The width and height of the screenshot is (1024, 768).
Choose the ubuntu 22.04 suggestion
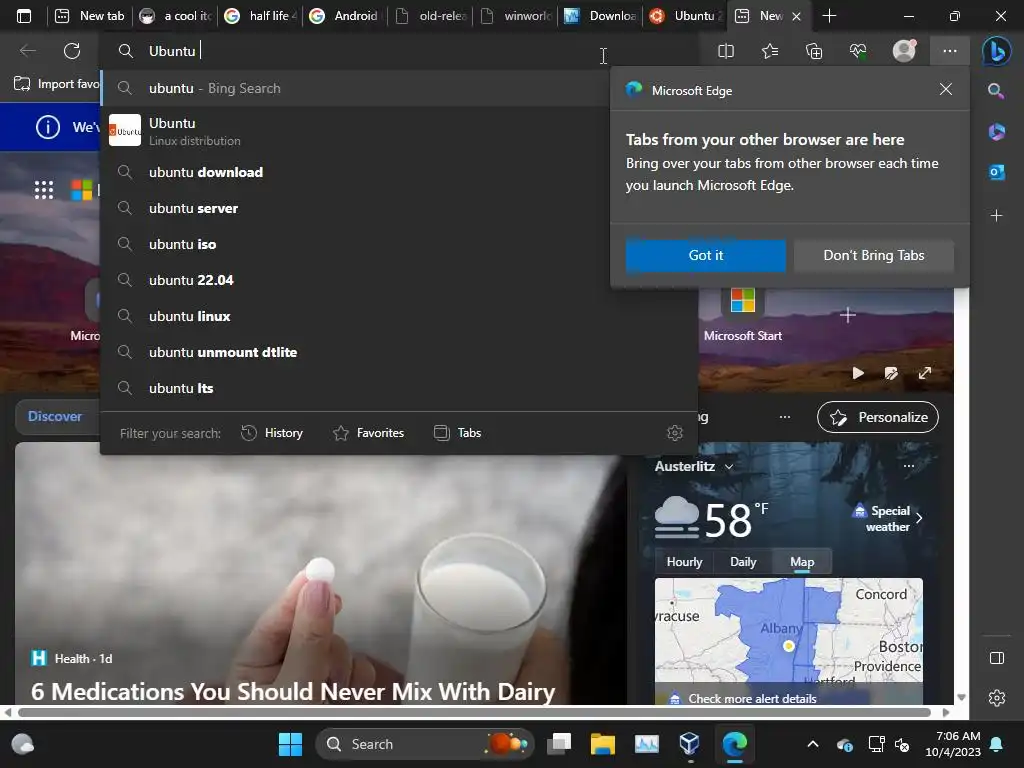pyautogui.click(x=354, y=280)
